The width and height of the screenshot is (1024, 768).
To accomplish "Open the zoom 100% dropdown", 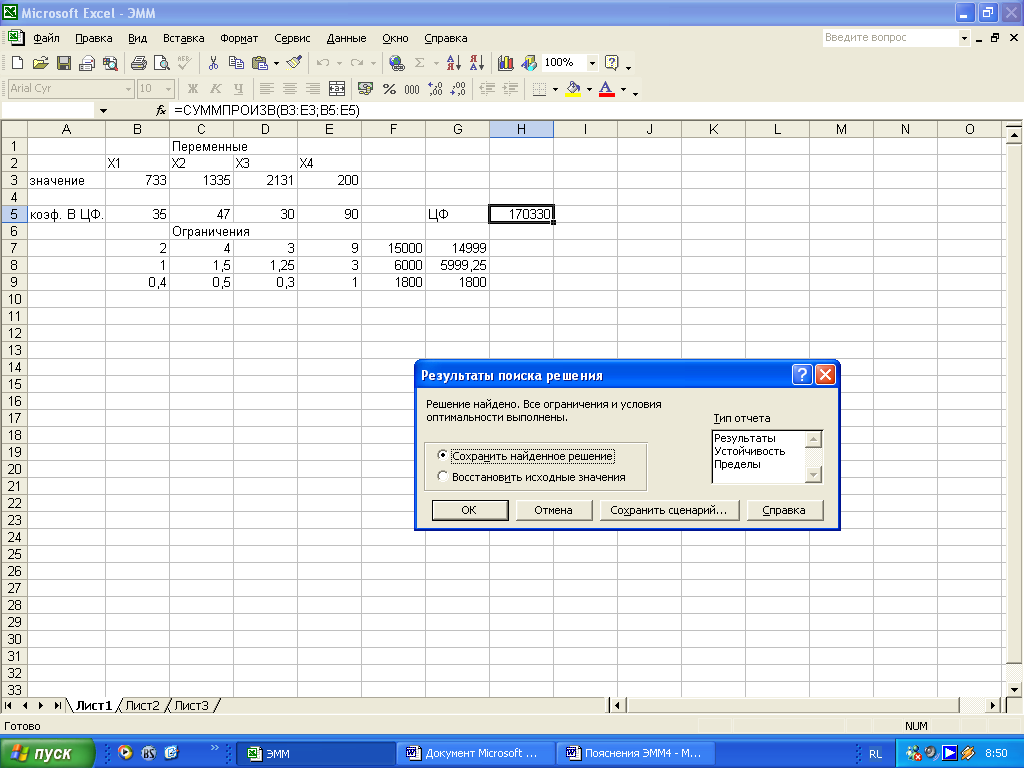I will pyautogui.click(x=592, y=63).
